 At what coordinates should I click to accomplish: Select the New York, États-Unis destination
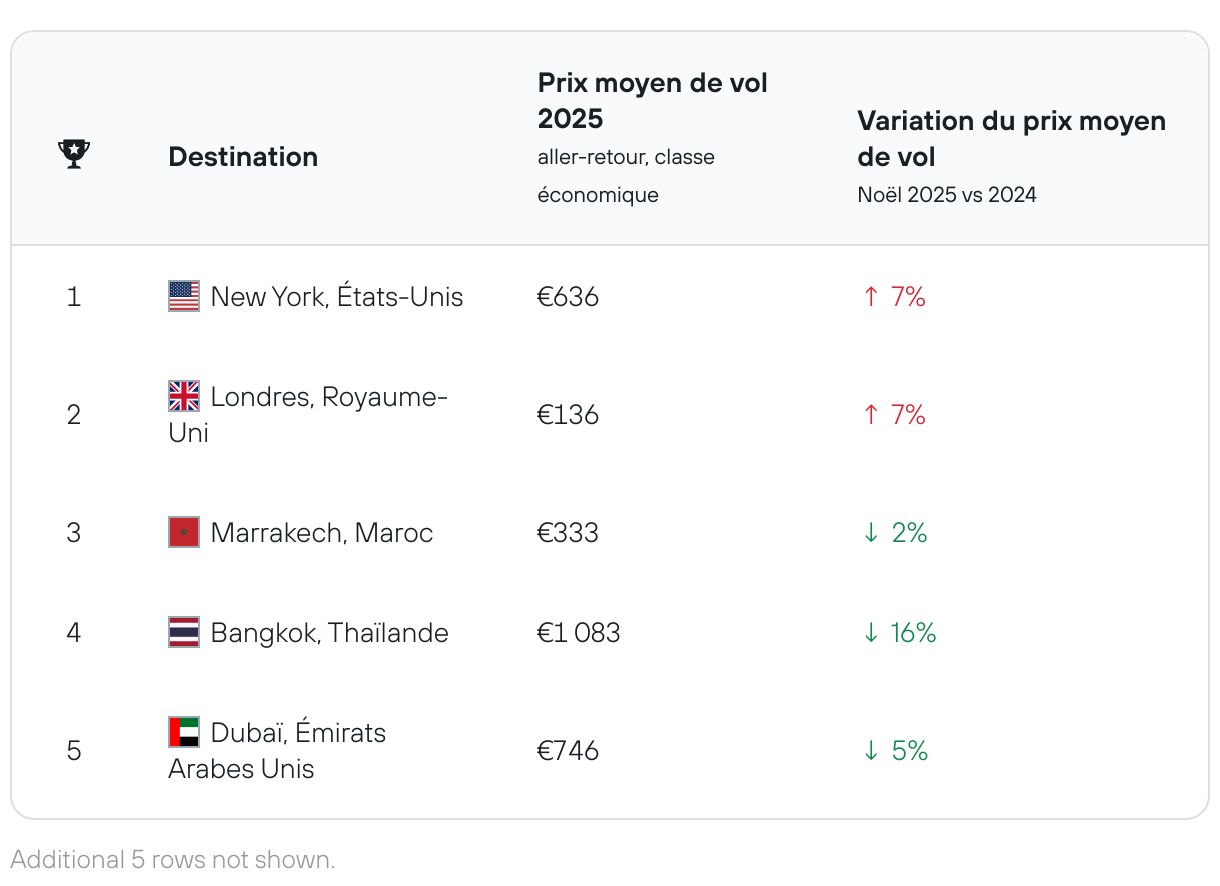point(337,297)
